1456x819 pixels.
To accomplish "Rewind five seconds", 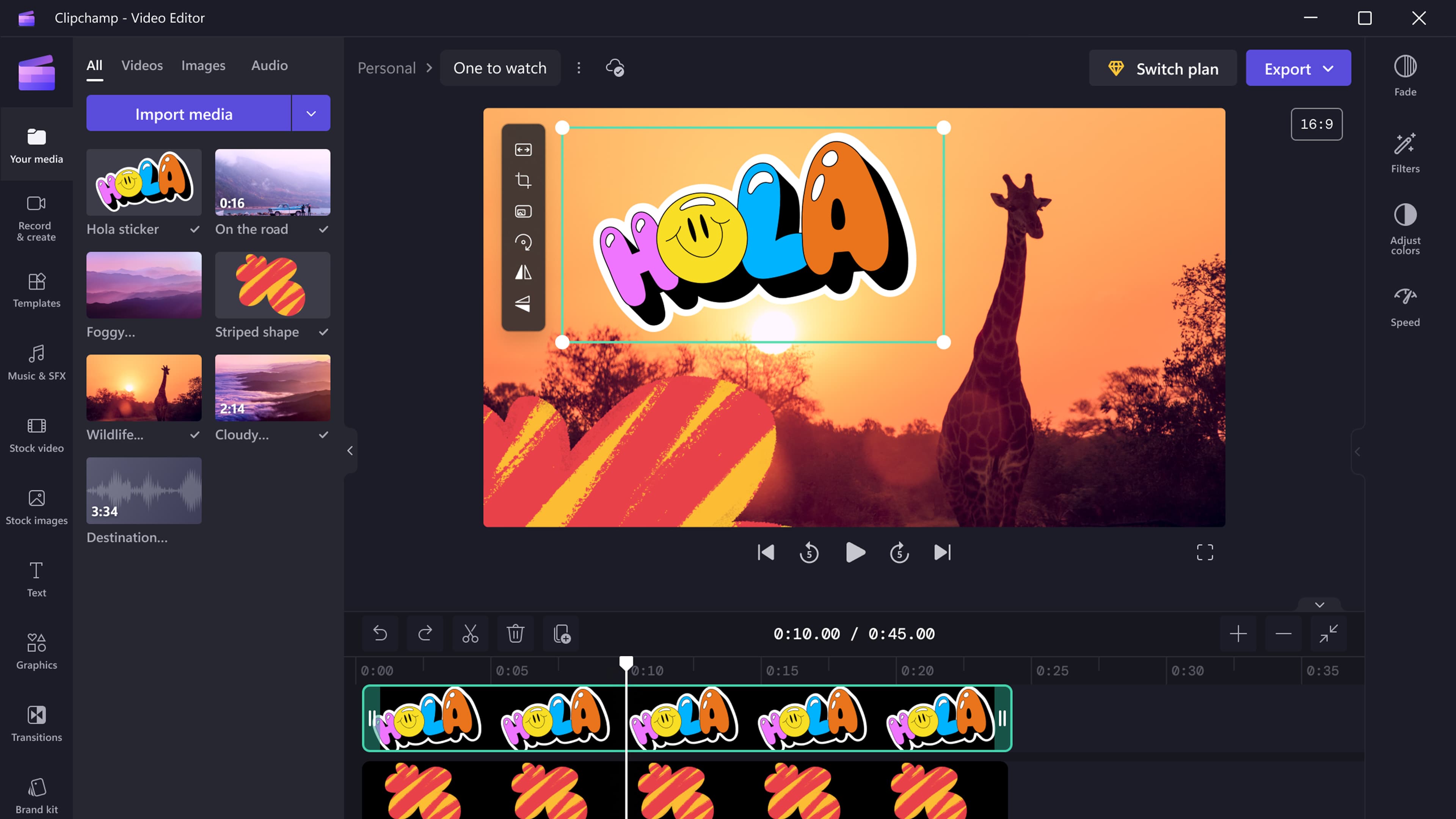I will click(810, 552).
